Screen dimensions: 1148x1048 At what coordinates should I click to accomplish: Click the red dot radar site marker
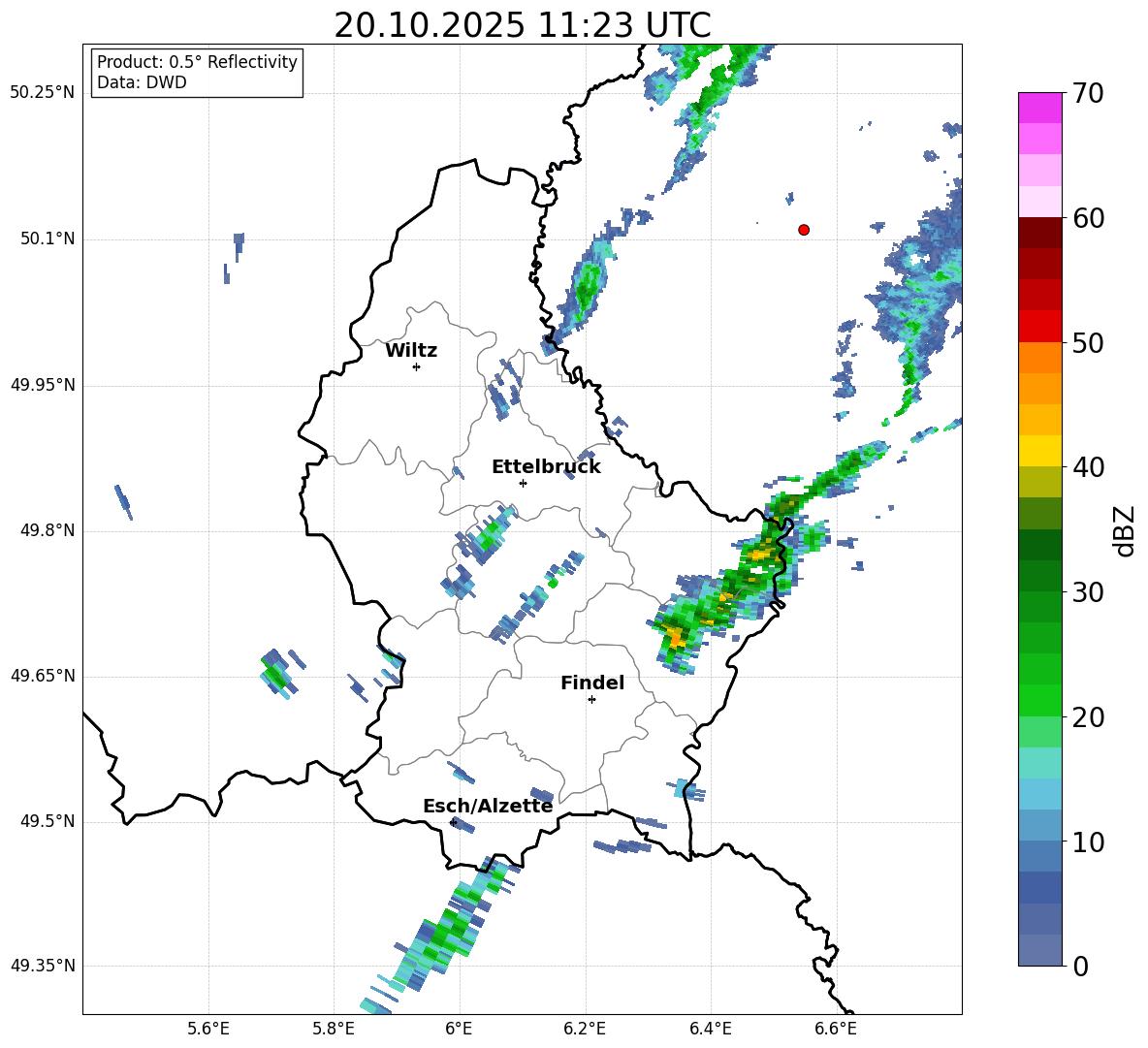[x=804, y=230]
